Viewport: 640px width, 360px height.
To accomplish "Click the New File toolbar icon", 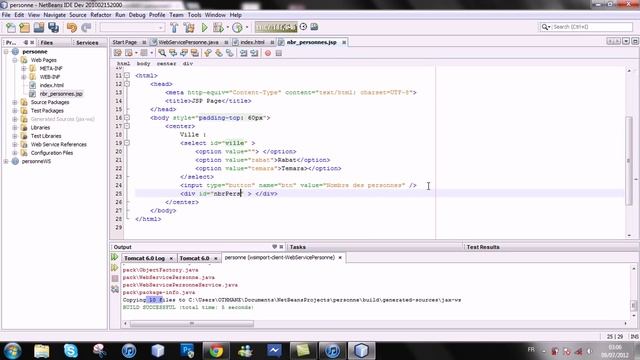I will 11,27.
